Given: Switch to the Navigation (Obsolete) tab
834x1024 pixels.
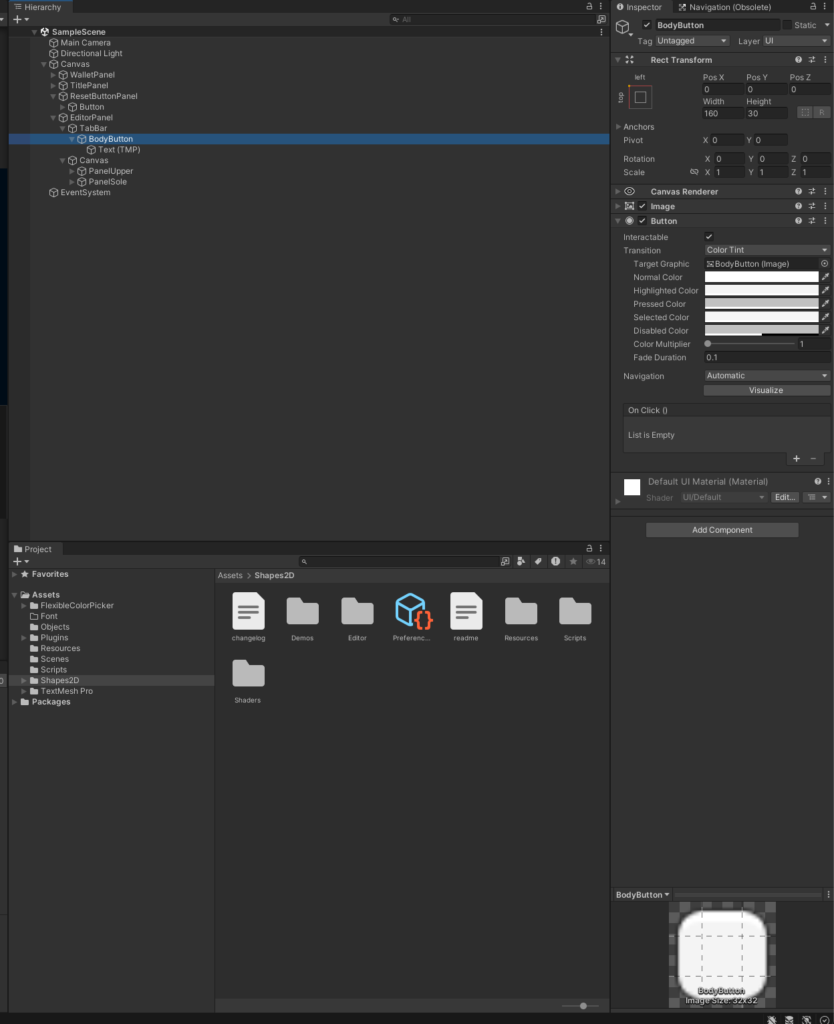Looking at the screenshot, I should tap(724, 7).
